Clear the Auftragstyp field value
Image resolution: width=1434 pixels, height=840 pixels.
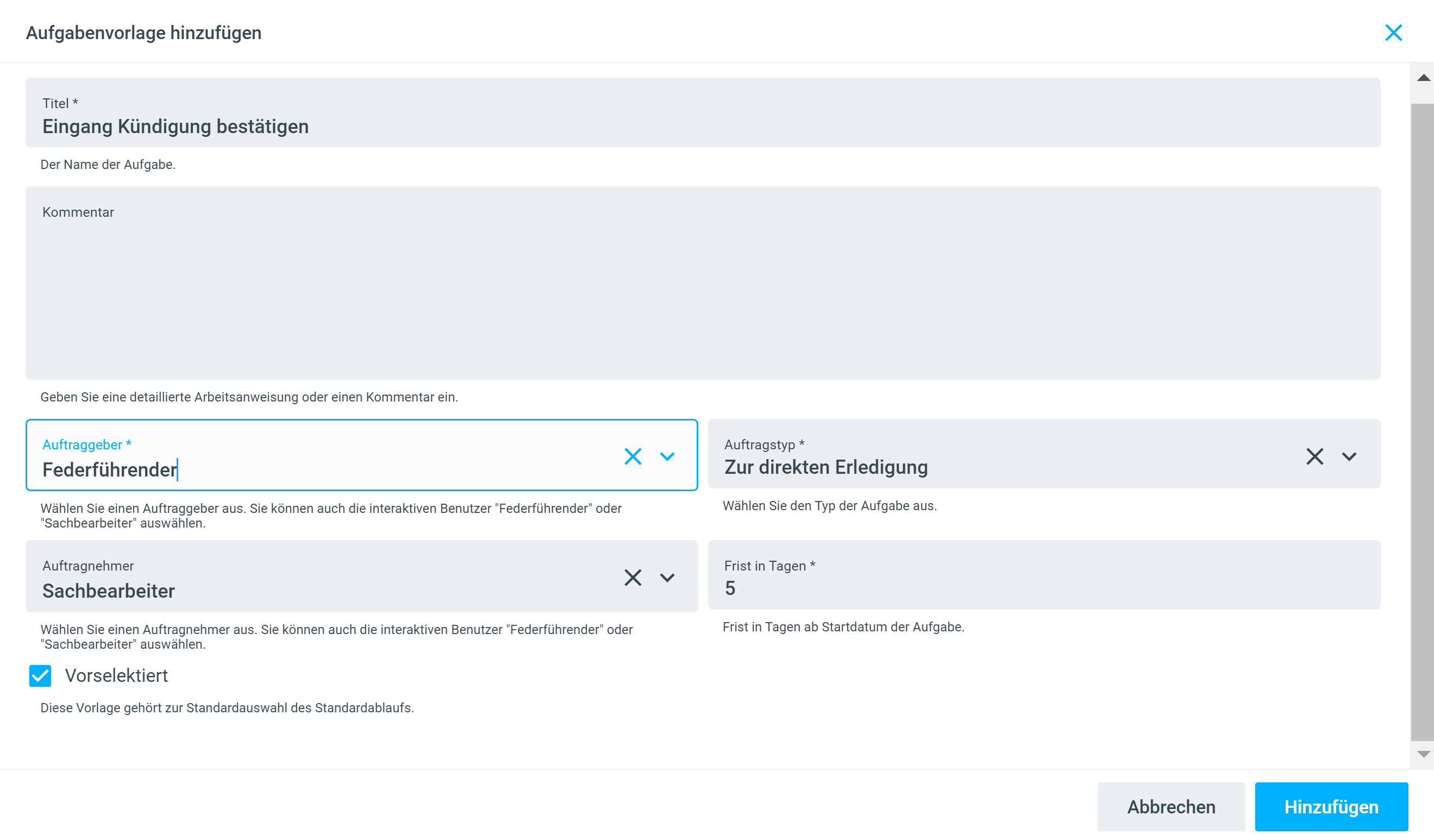(1314, 456)
